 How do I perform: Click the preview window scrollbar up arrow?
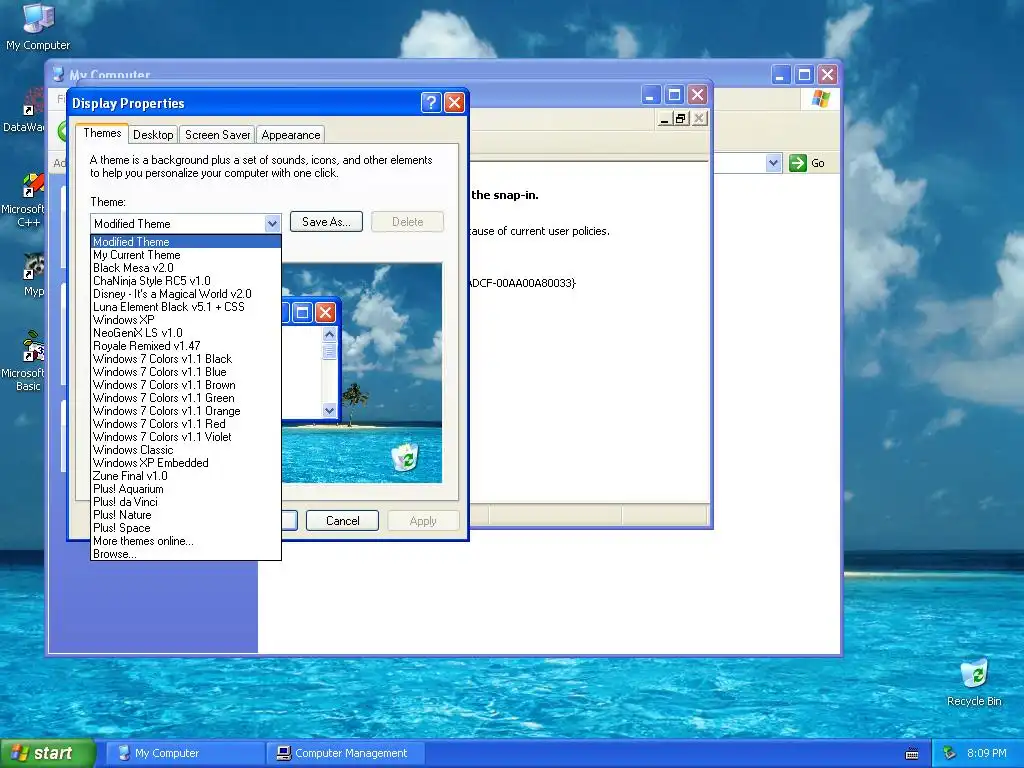[329, 334]
